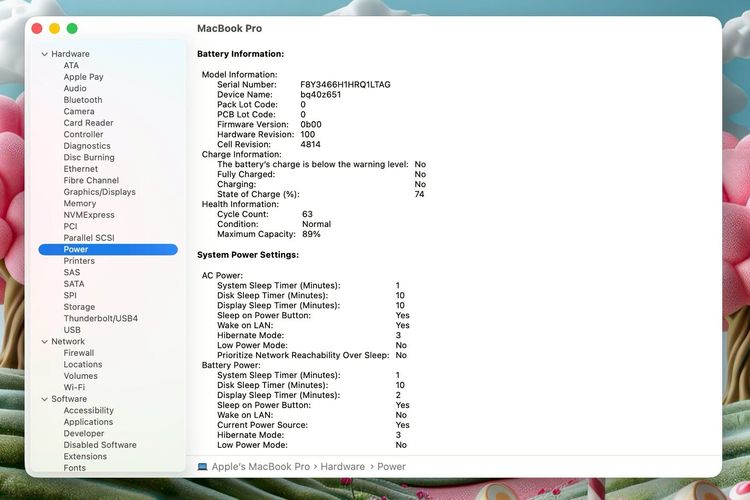Select Disc Burning in the sidebar

[x=89, y=157]
